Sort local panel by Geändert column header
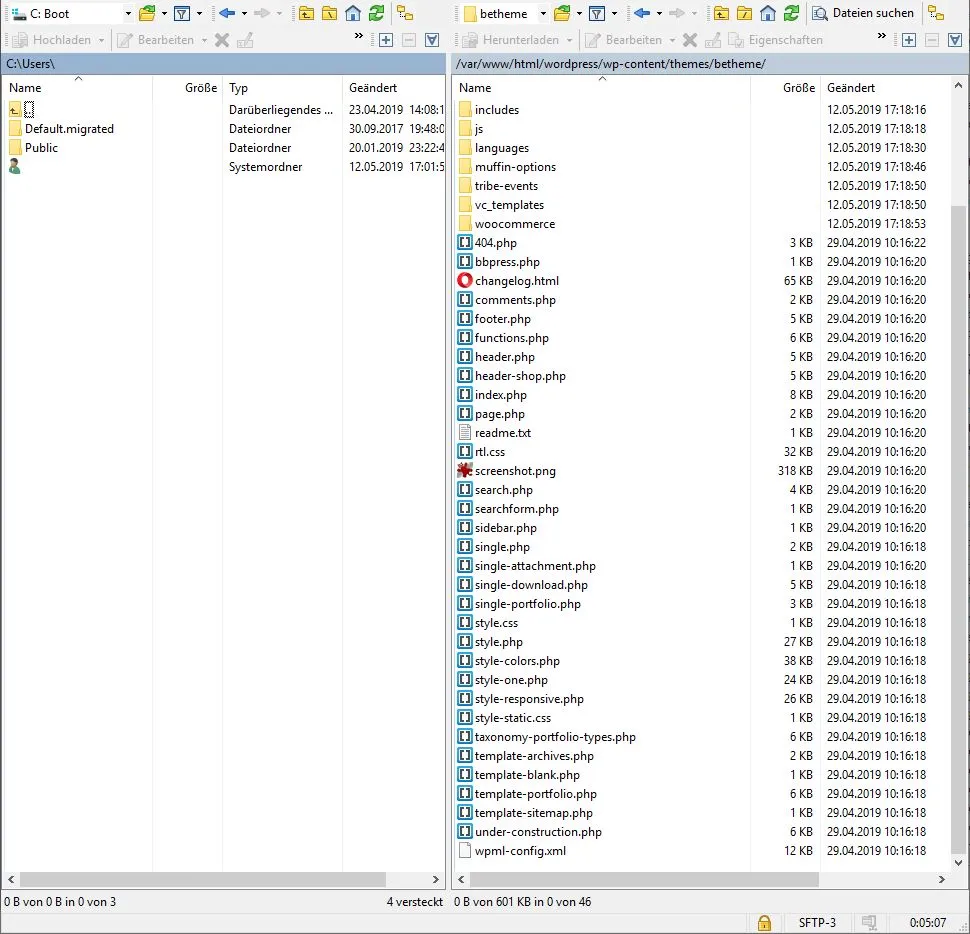 click(x=394, y=88)
